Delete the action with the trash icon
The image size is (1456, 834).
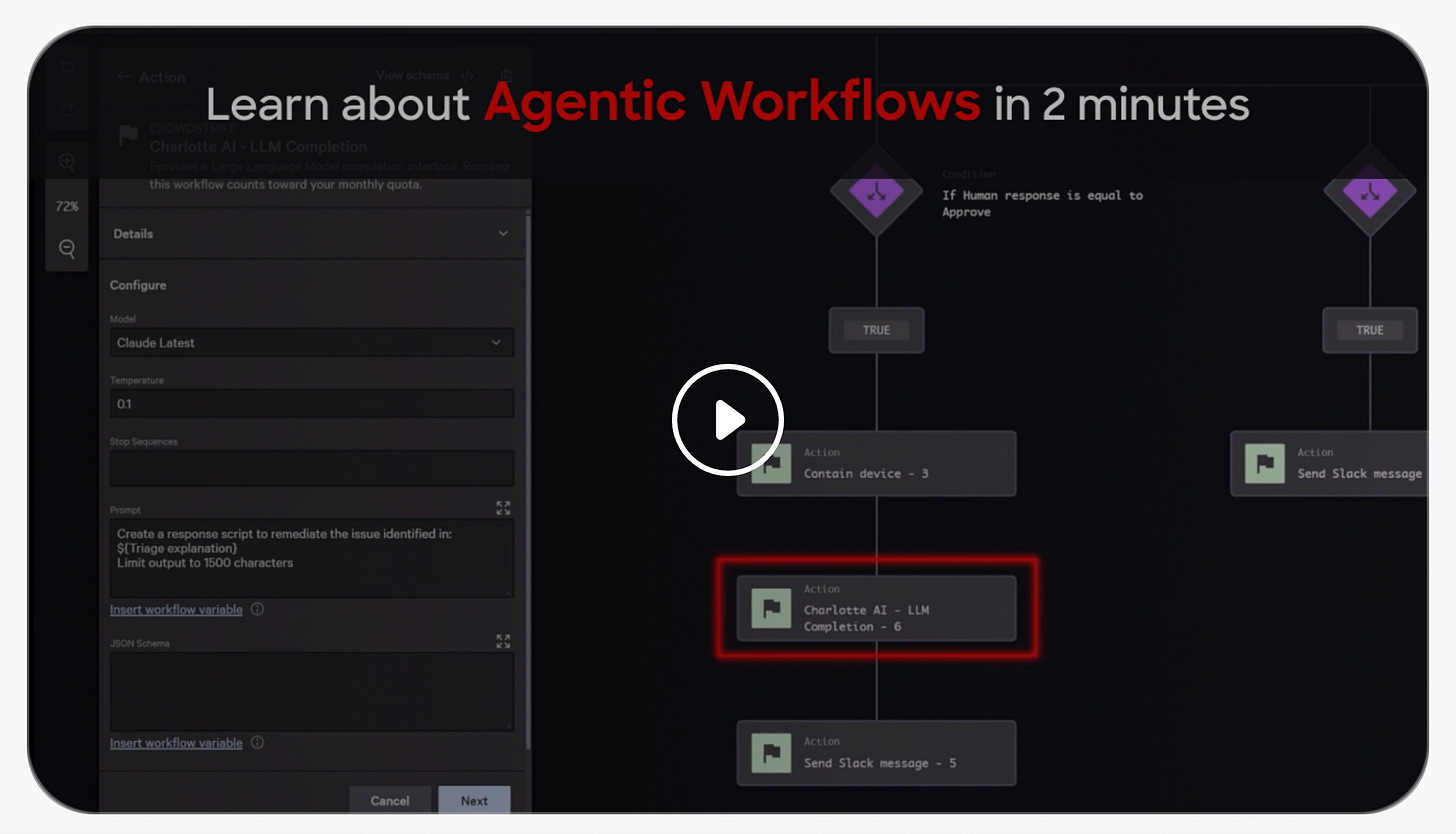coord(506,75)
